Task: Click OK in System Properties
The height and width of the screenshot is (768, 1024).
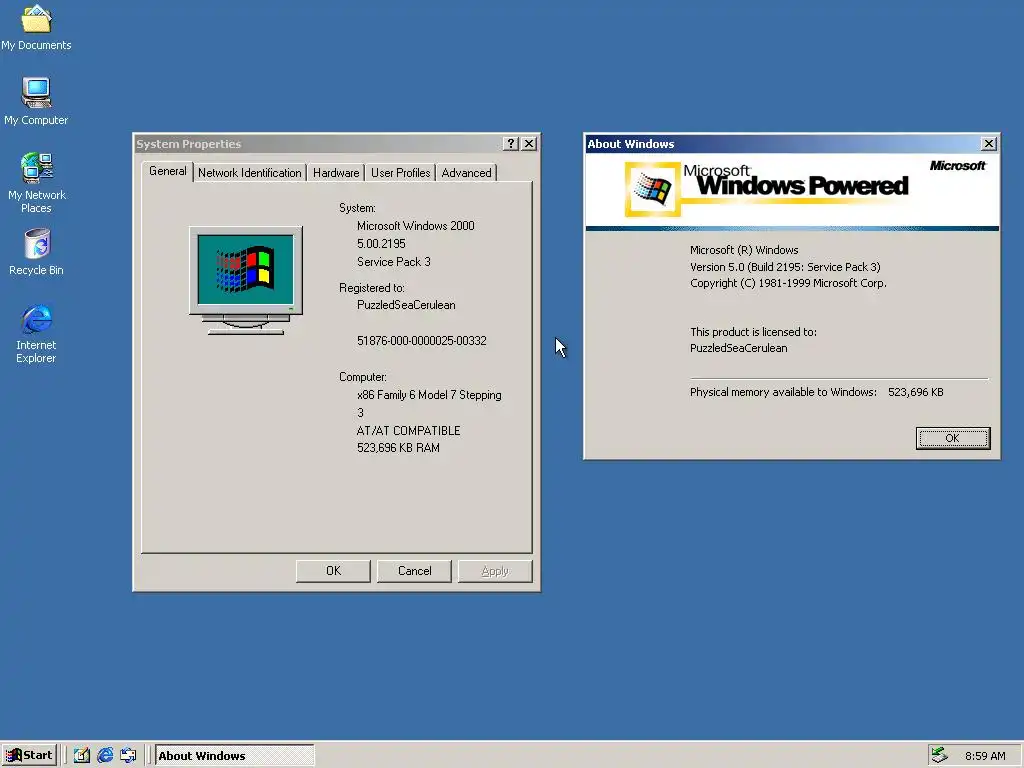Action: pyautogui.click(x=333, y=571)
